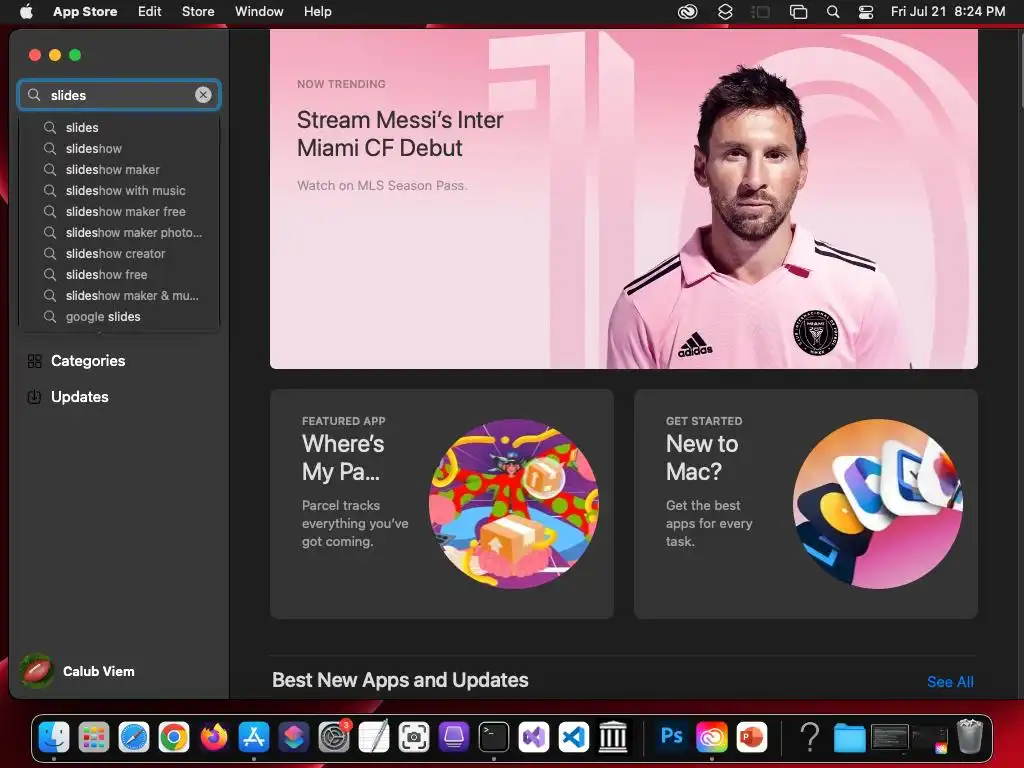
Task: Open Visual Studio (purple) from the Dock
Action: [x=534, y=737]
